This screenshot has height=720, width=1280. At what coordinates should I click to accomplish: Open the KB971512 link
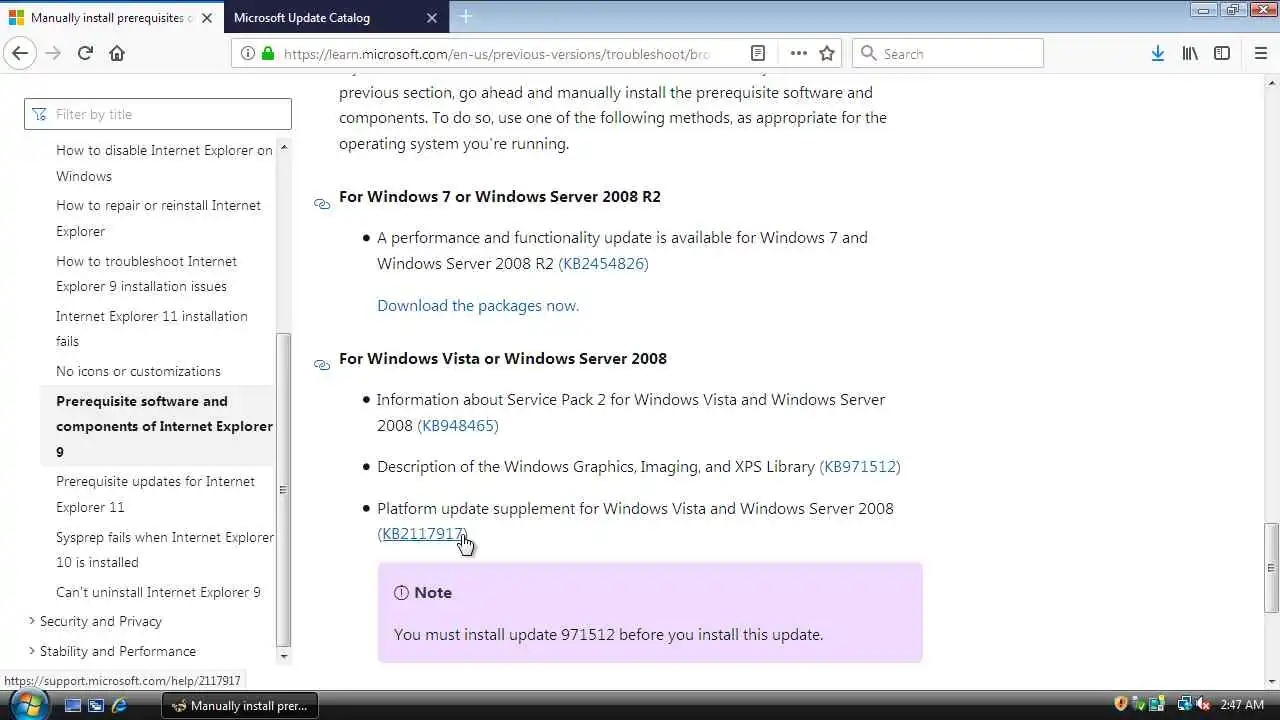point(860,466)
